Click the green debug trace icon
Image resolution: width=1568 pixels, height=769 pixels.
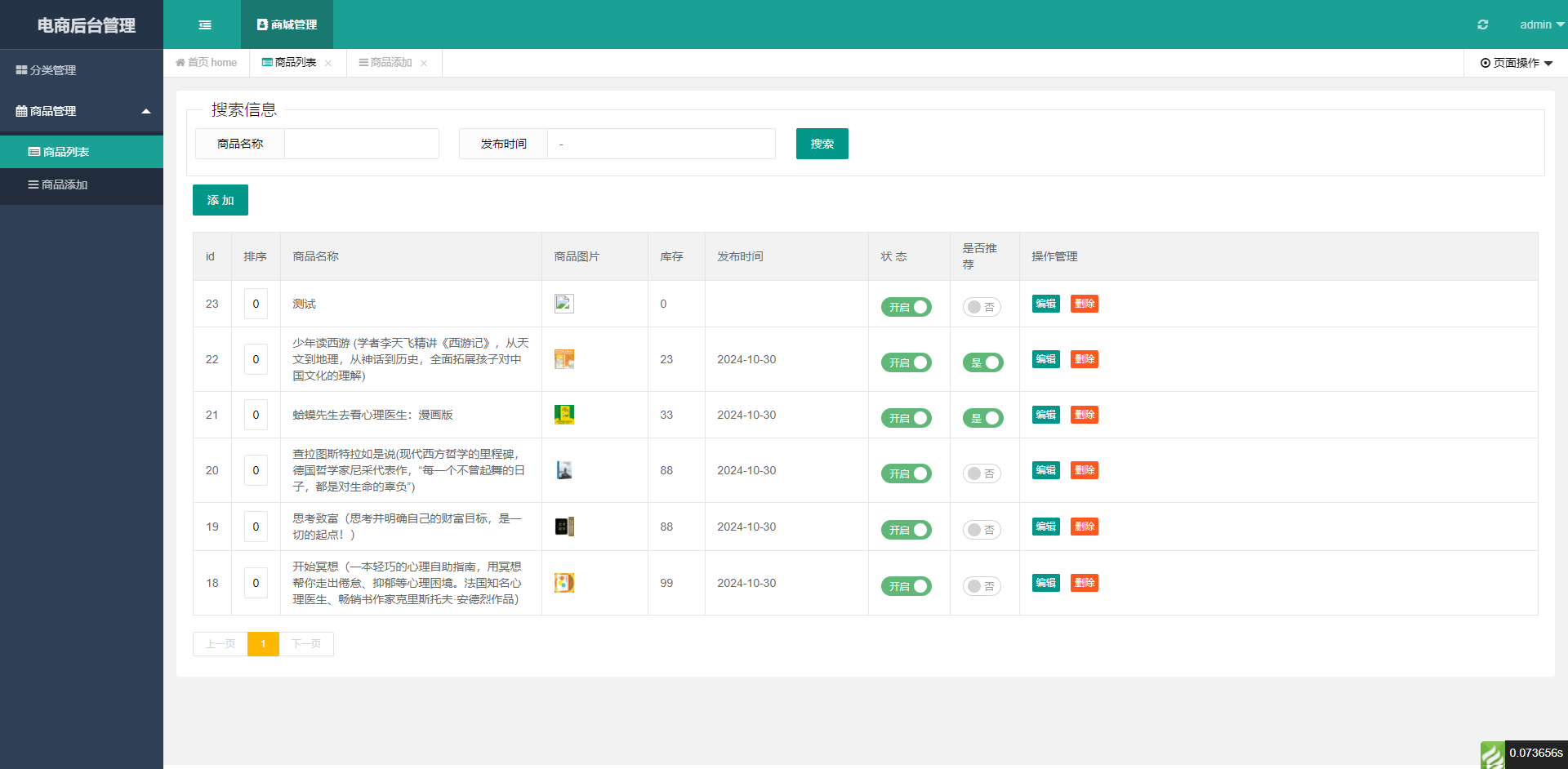pos(1493,755)
